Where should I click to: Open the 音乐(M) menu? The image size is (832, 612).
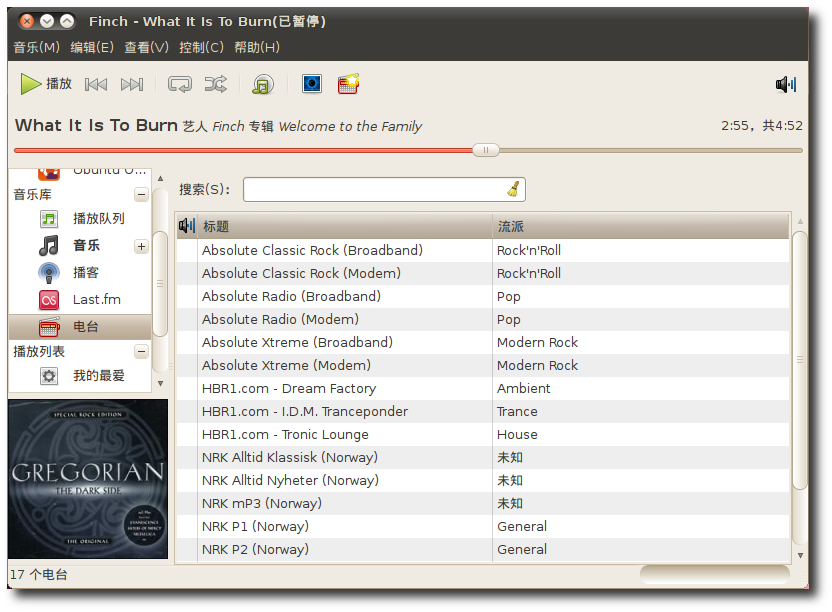click(x=37, y=47)
